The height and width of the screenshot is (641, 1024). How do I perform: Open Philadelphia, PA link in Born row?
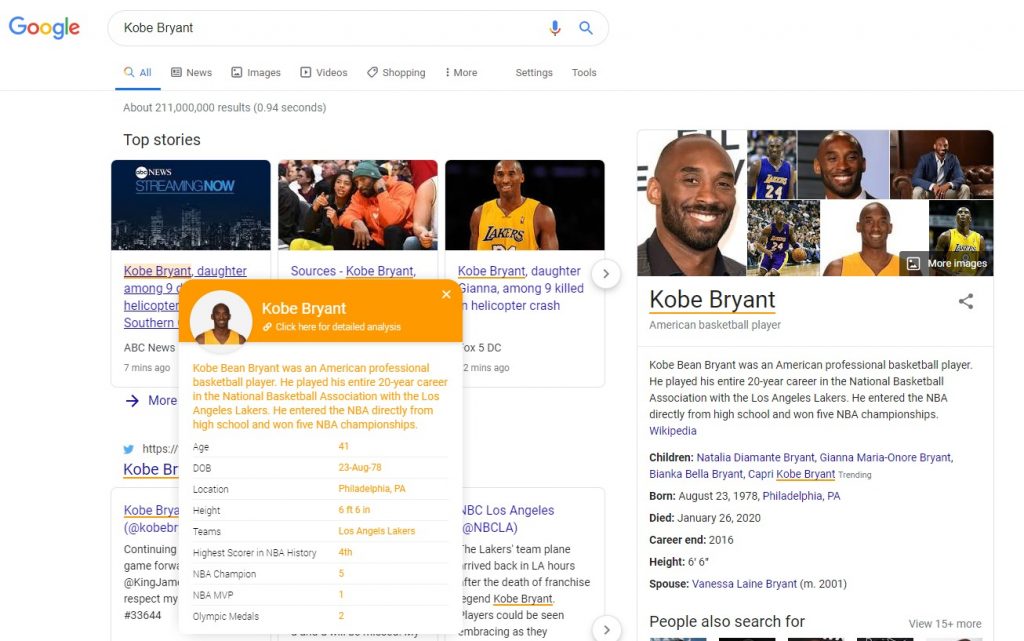point(801,496)
